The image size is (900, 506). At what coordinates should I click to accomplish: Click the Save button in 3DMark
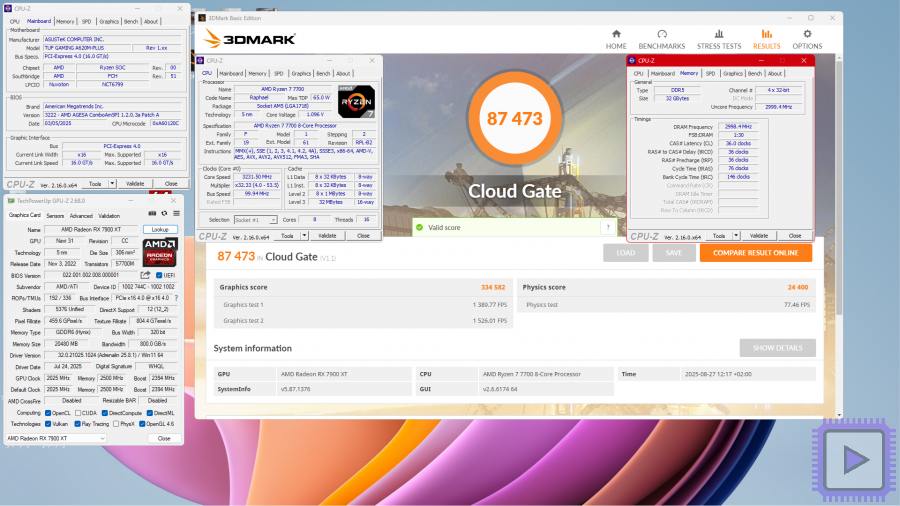(x=674, y=253)
